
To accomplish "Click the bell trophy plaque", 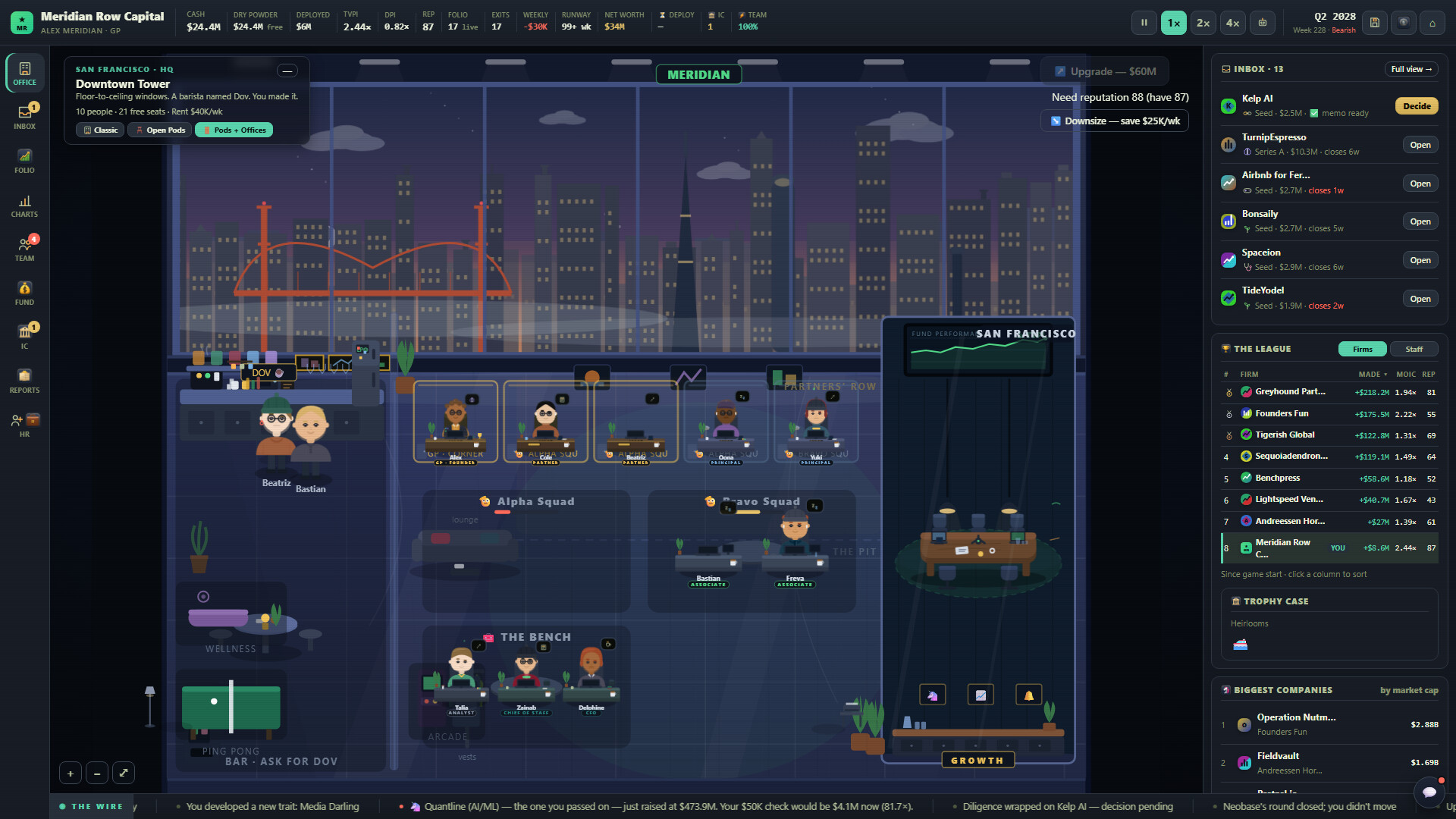I will tap(1029, 695).
